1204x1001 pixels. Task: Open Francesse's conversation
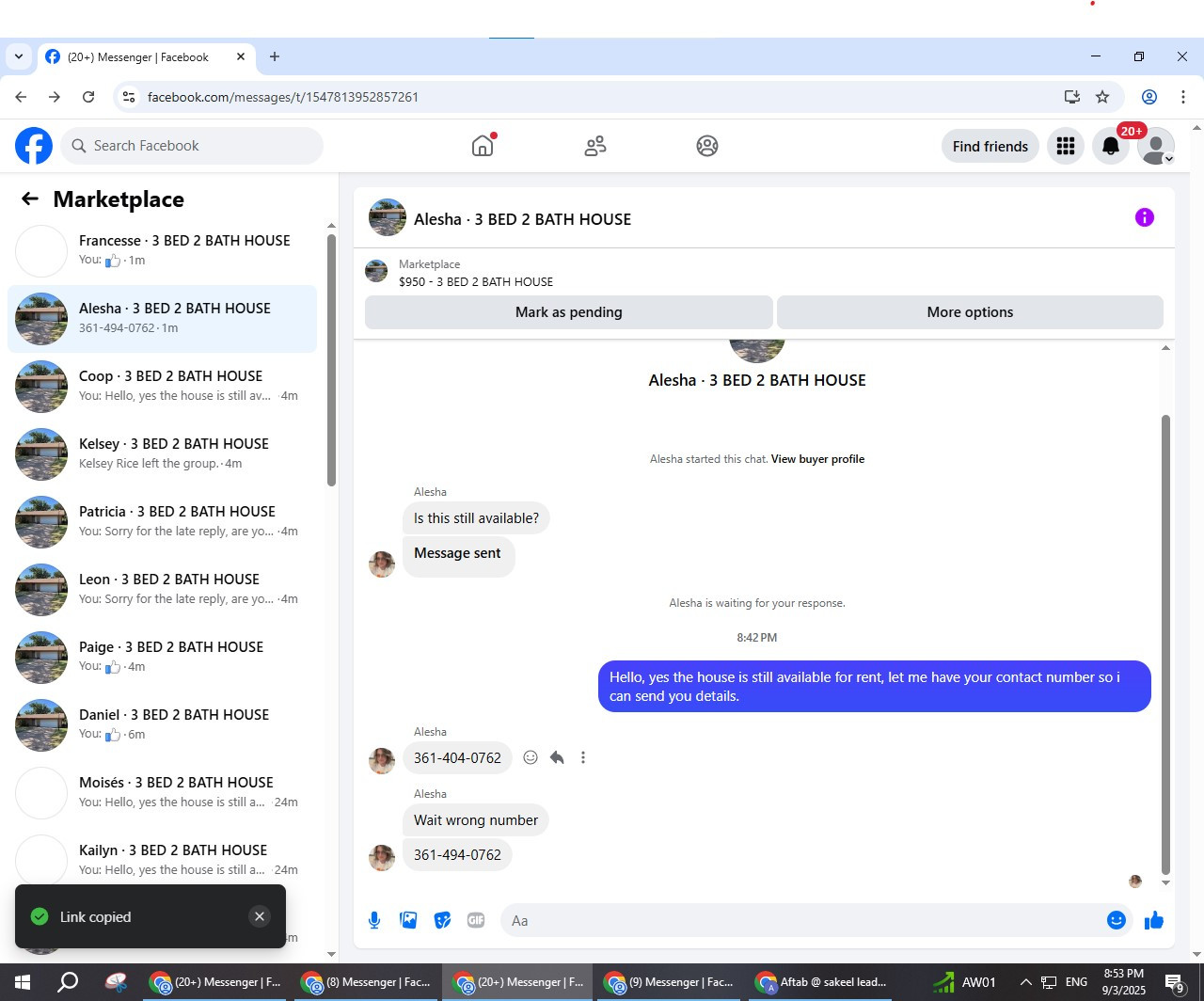coord(162,250)
